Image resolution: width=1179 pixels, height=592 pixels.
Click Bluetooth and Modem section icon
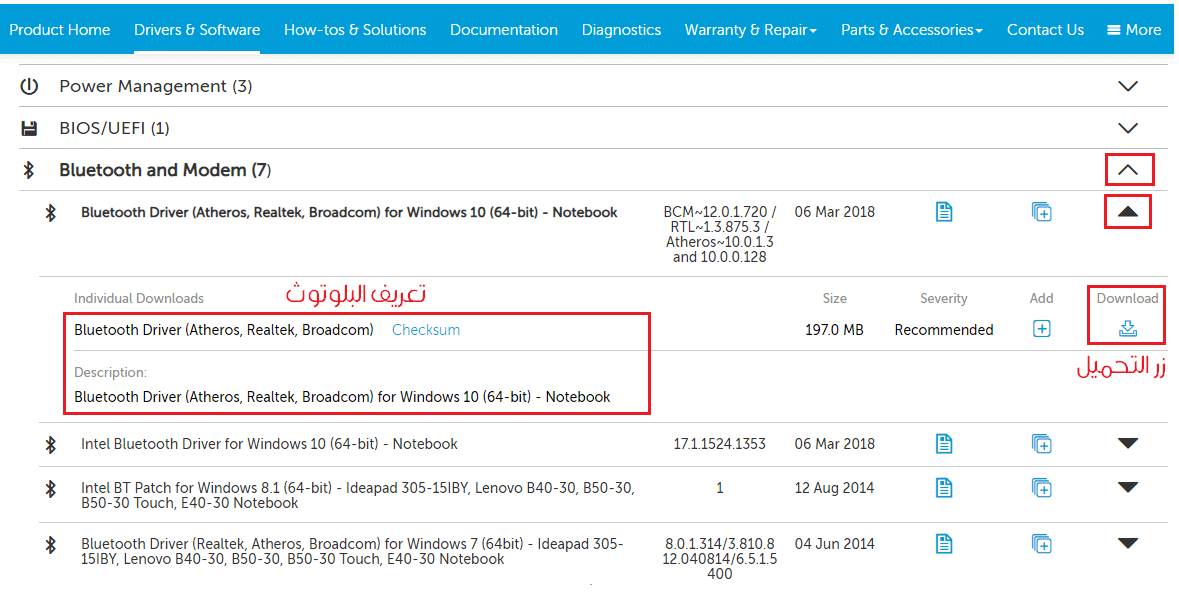click(x=29, y=170)
